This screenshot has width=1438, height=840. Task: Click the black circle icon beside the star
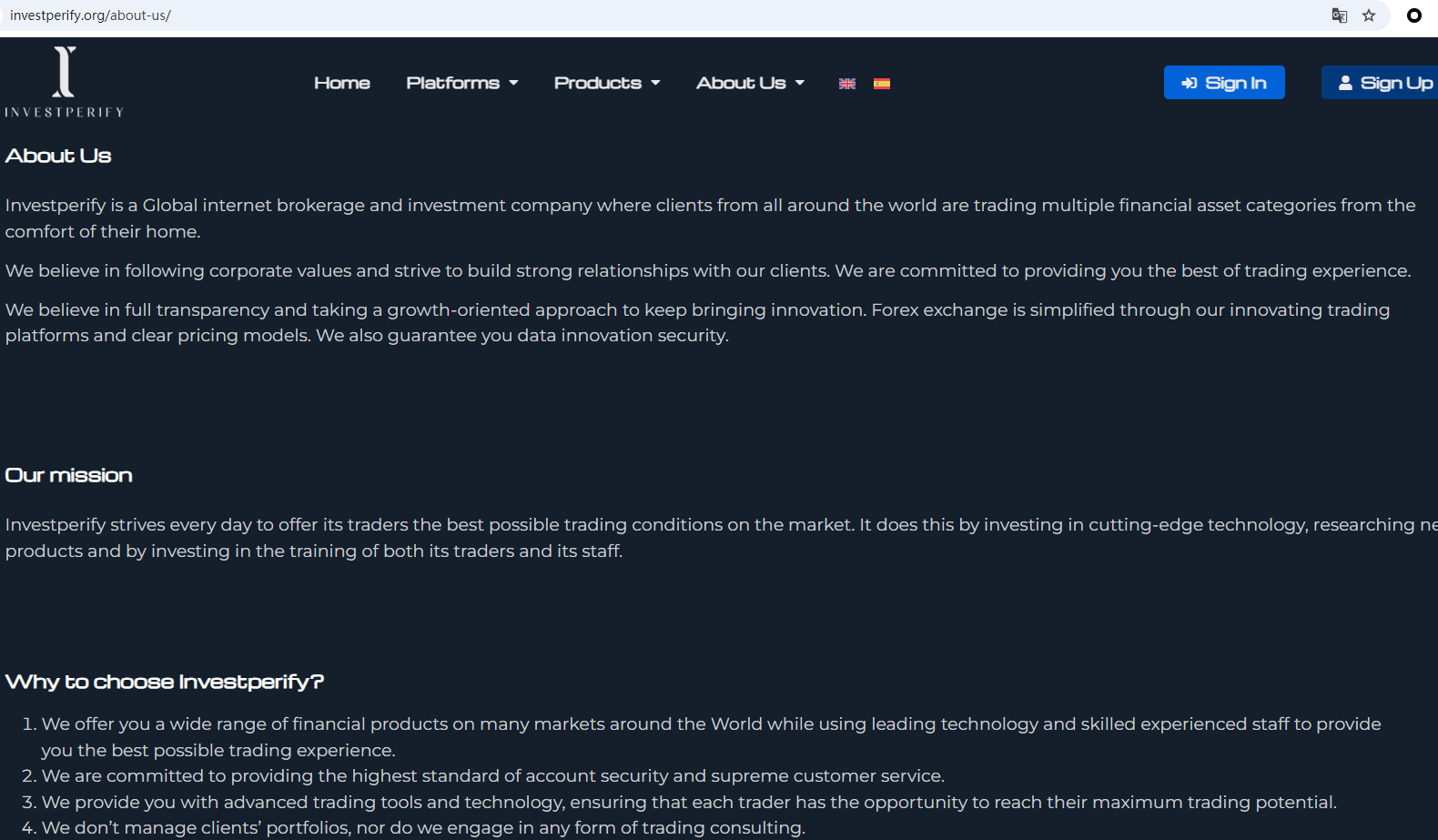tap(1413, 15)
